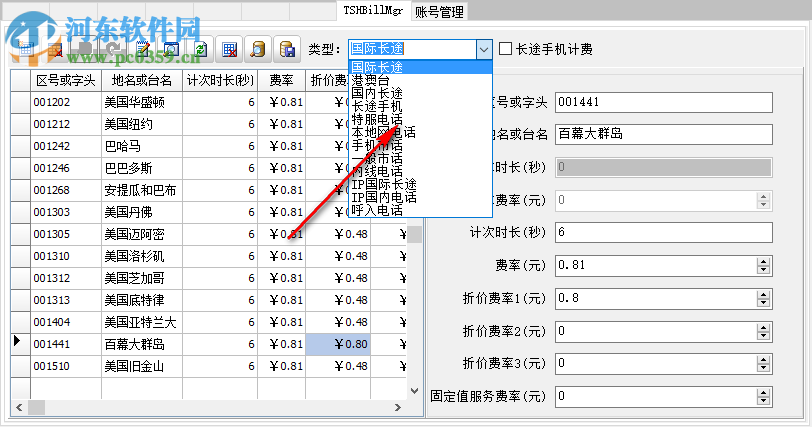The width and height of the screenshot is (812, 427).
Task: Select the cell 美国旧金山
Action: click(142, 366)
